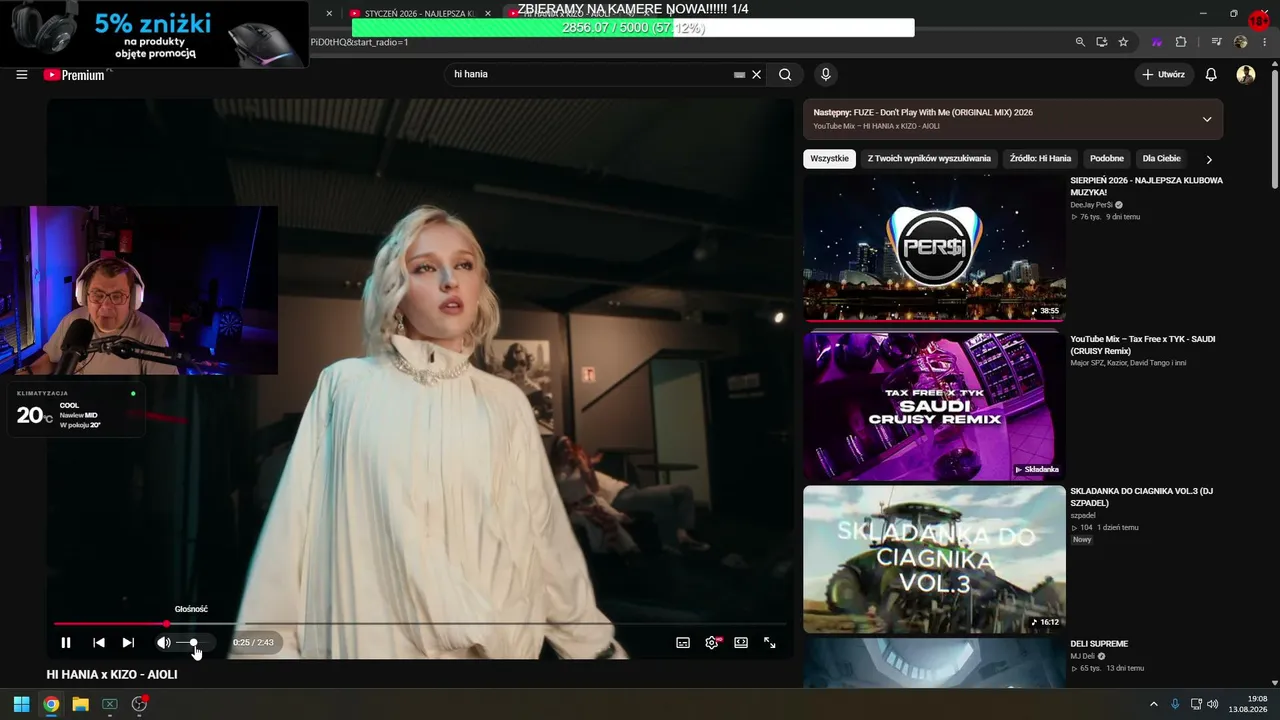Show hidden system tray icons
The height and width of the screenshot is (720, 1280).
pyautogui.click(x=1153, y=704)
